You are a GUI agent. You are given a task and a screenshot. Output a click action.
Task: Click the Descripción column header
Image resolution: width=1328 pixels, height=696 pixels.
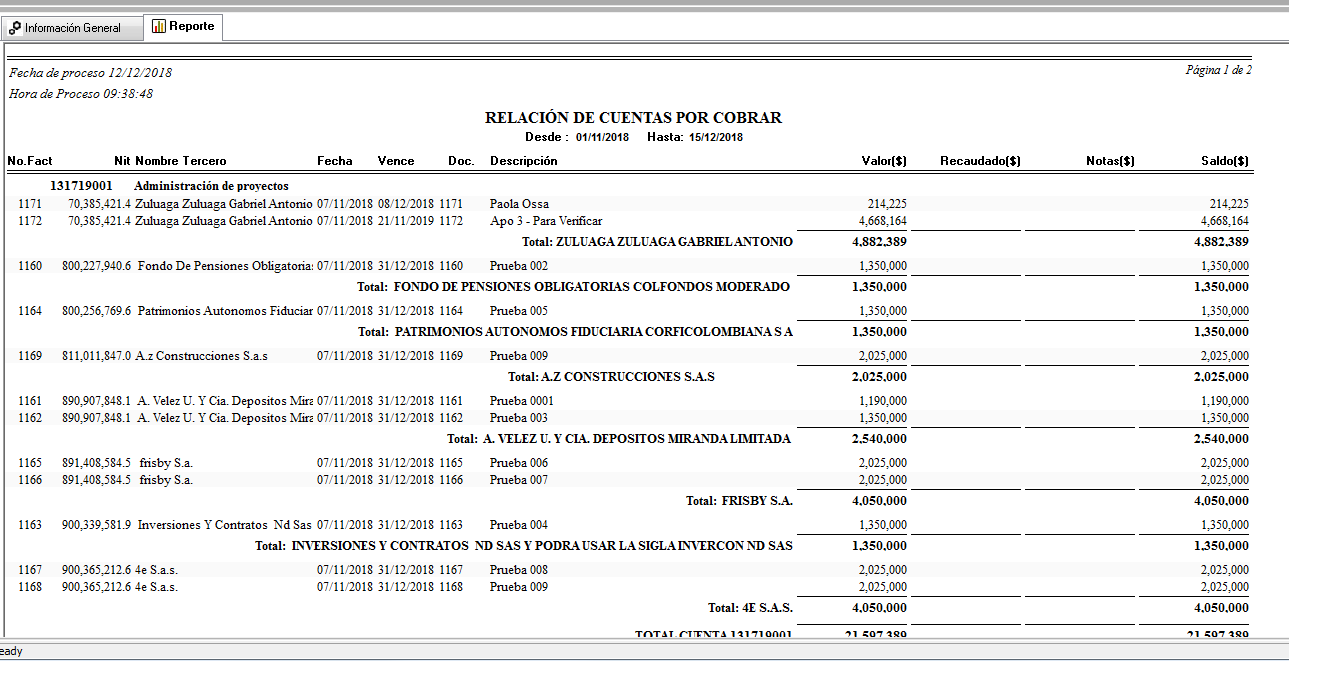[523, 161]
